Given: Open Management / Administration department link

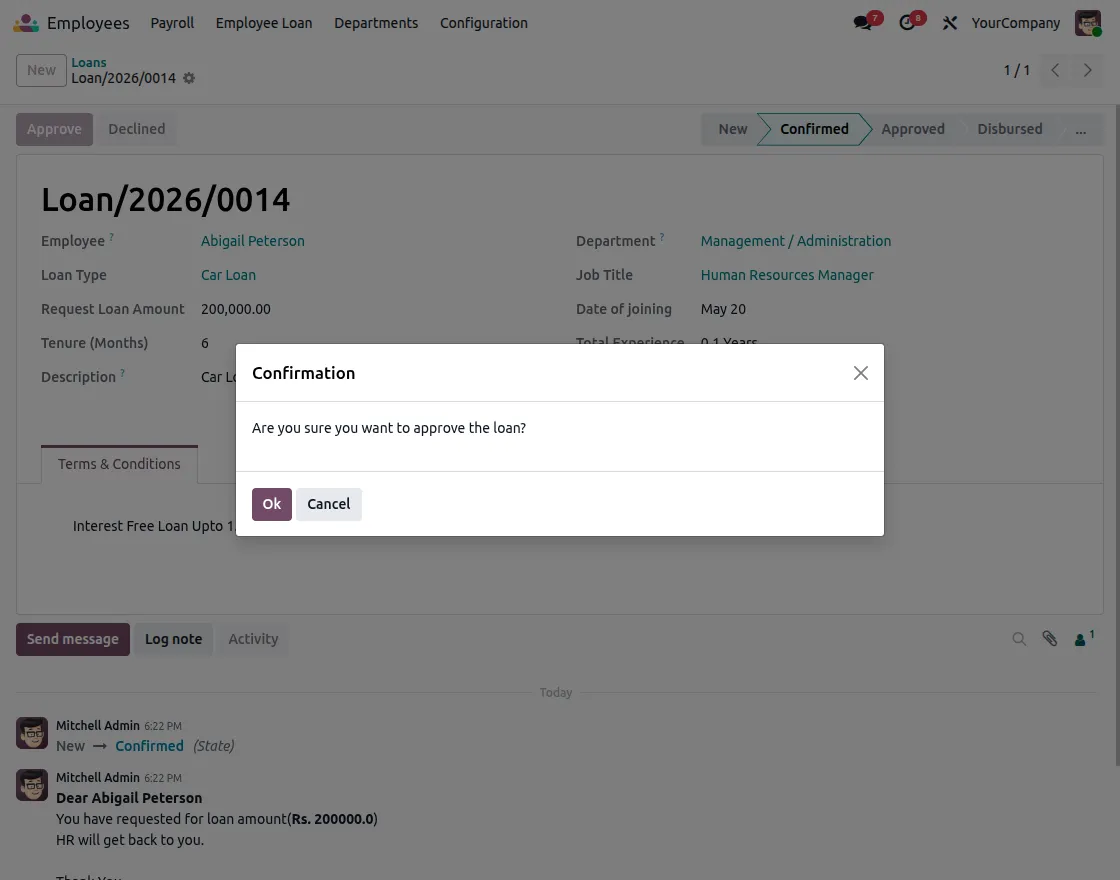Looking at the screenshot, I should (x=796, y=241).
